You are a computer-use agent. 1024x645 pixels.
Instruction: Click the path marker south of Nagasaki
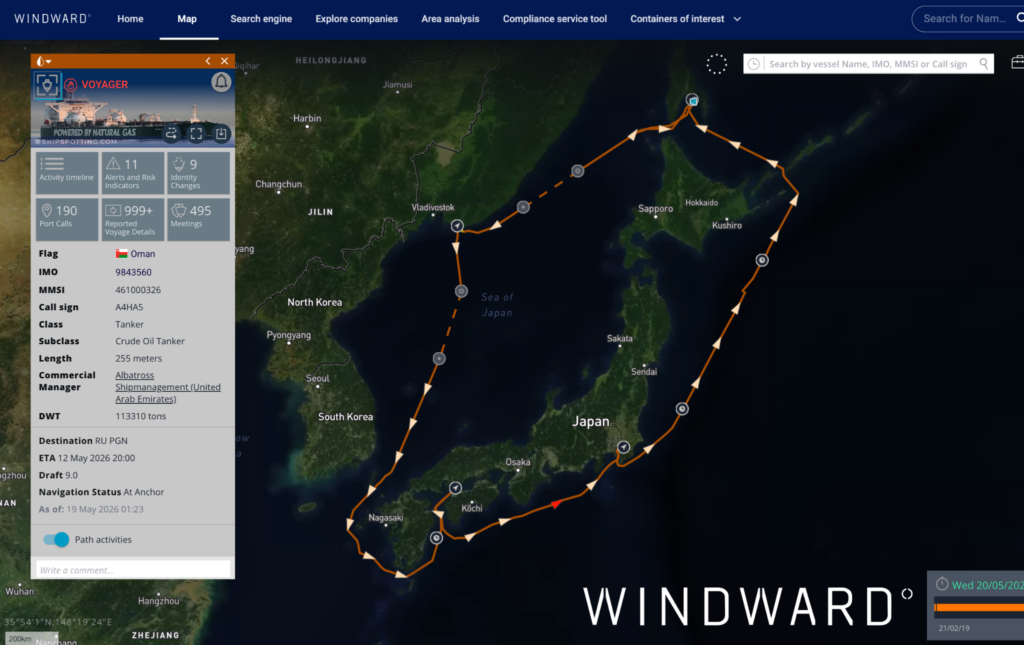pos(436,538)
